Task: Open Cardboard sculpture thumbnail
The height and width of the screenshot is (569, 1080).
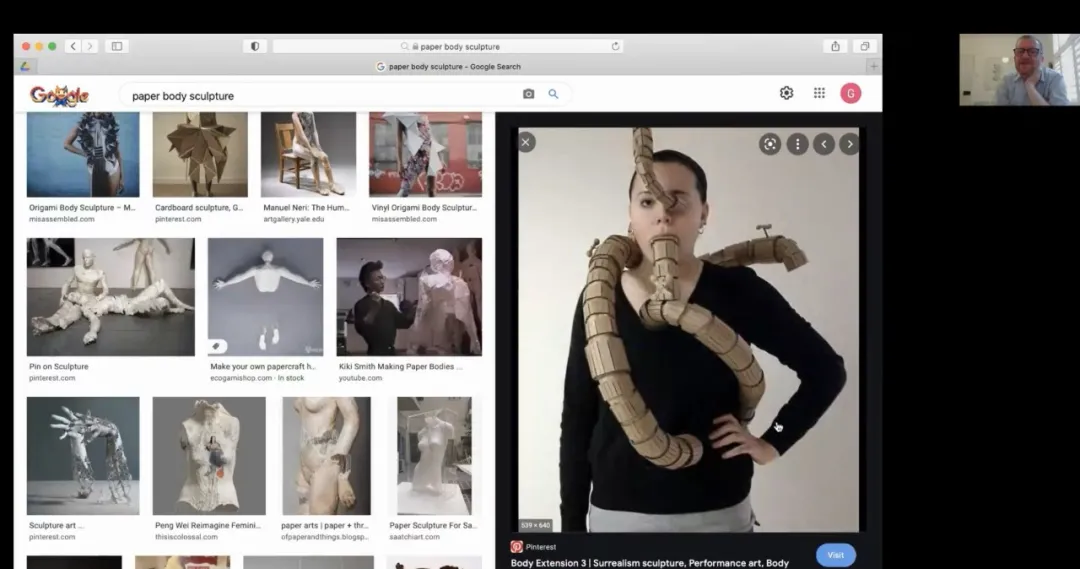Action: pyautogui.click(x=200, y=154)
